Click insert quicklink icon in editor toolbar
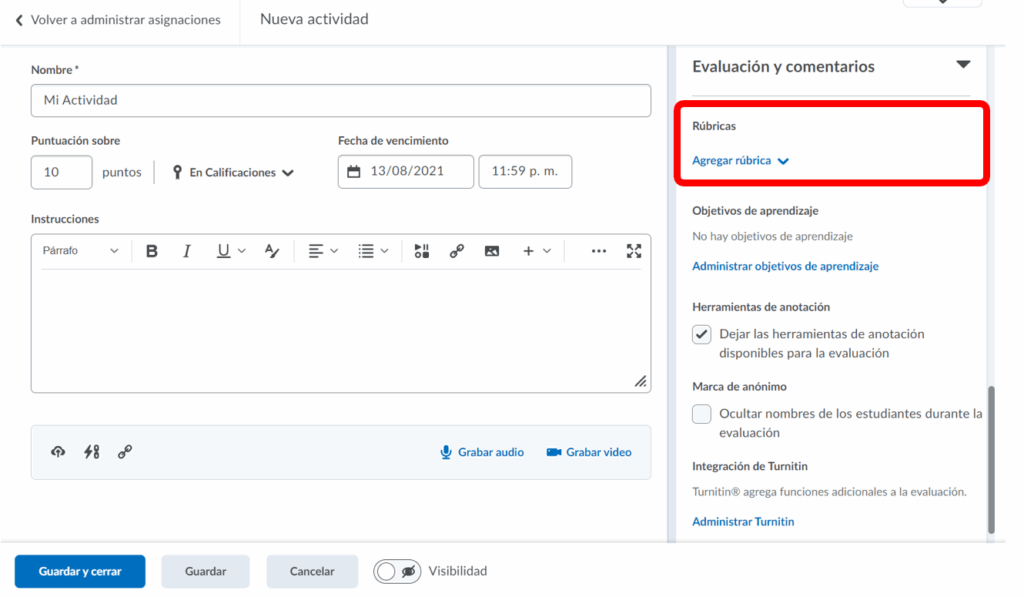Screen dimensions: 1024x597 [x=456, y=251]
